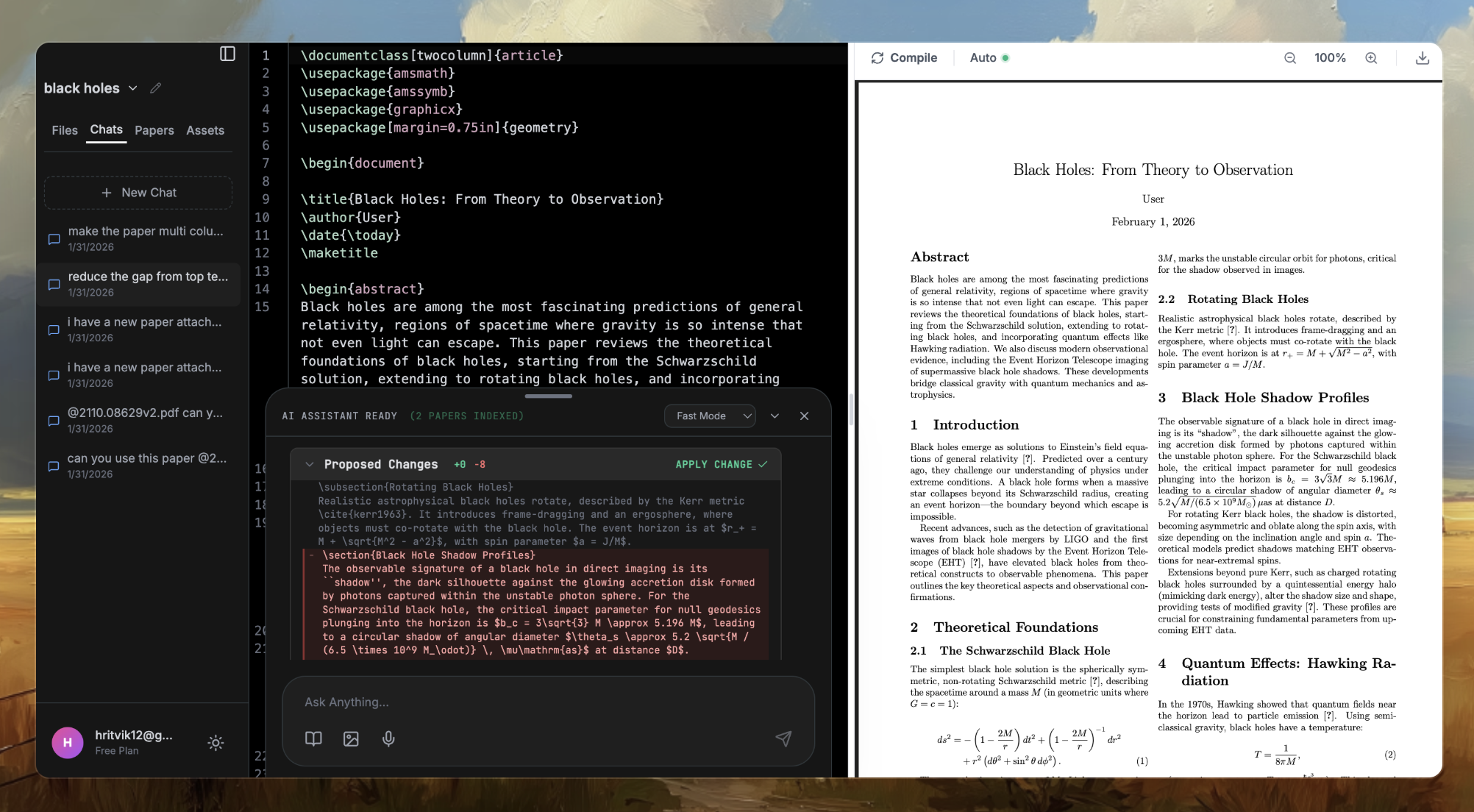The image size is (1474, 812).
Task: Zoom in on the PDF preview
Action: click(1371, 57)
